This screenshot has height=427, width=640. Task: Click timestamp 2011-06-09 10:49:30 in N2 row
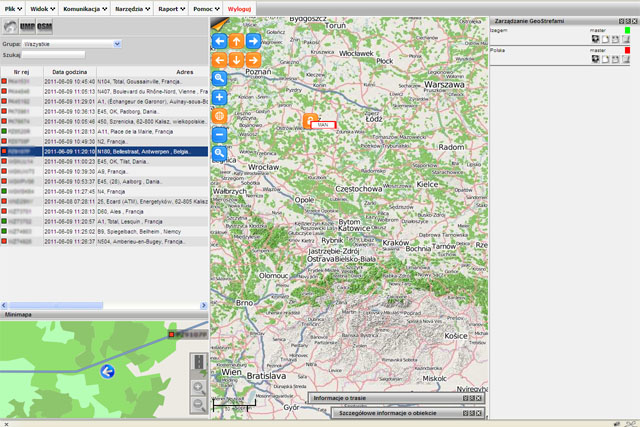69,142
